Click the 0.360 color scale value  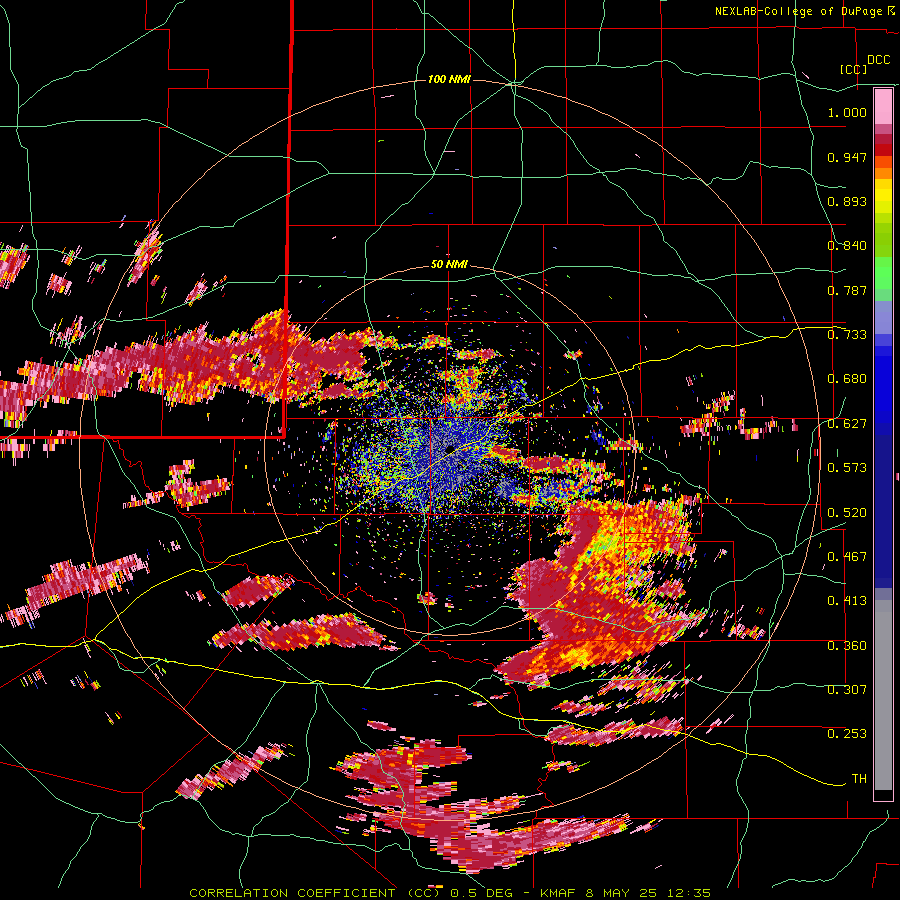click(847, 646)
